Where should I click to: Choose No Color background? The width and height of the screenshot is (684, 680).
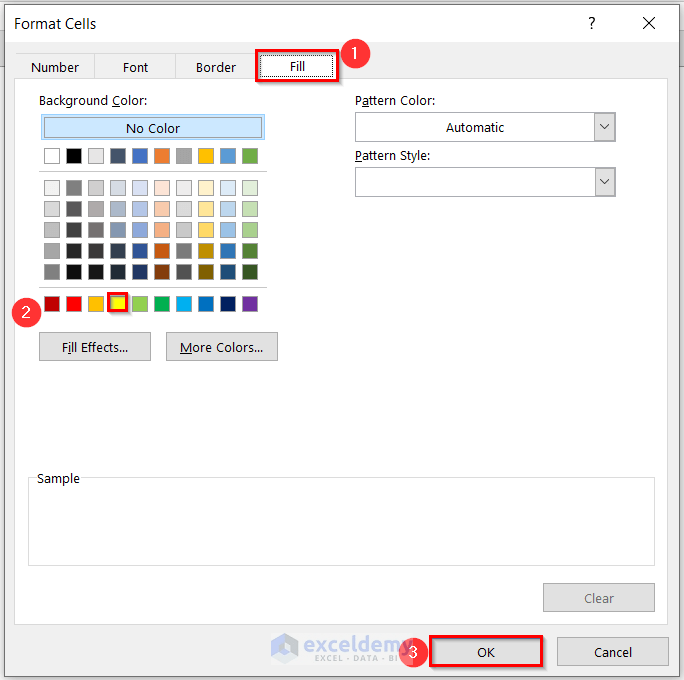tap(153, 128)
